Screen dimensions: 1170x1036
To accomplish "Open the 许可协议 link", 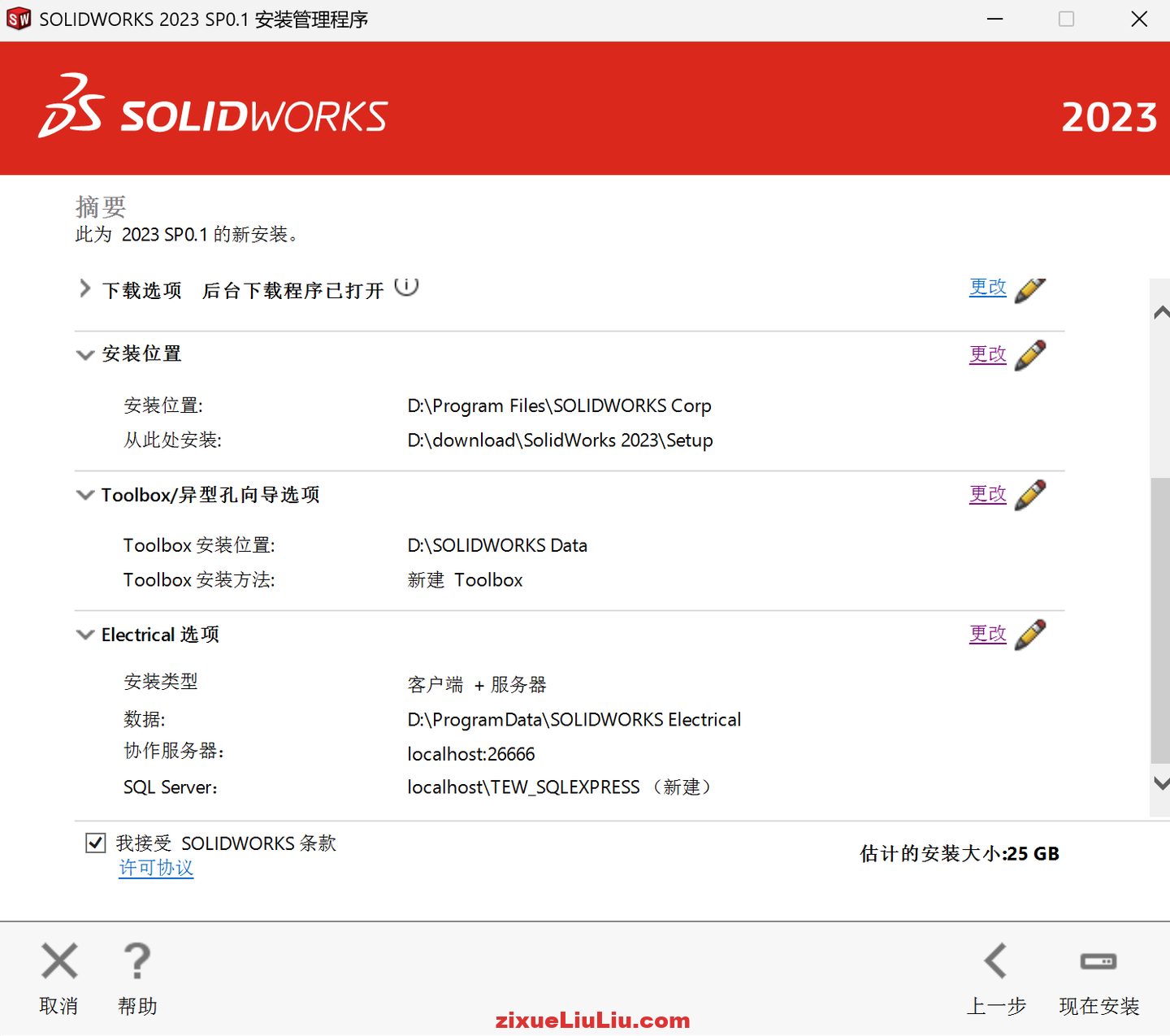I will (156, 868).
